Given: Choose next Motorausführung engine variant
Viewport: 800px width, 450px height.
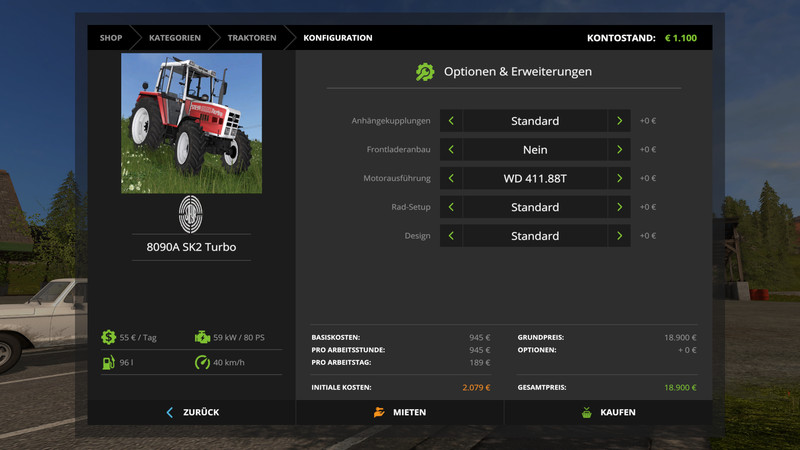Looking at the screenshot, I should 620,179.
